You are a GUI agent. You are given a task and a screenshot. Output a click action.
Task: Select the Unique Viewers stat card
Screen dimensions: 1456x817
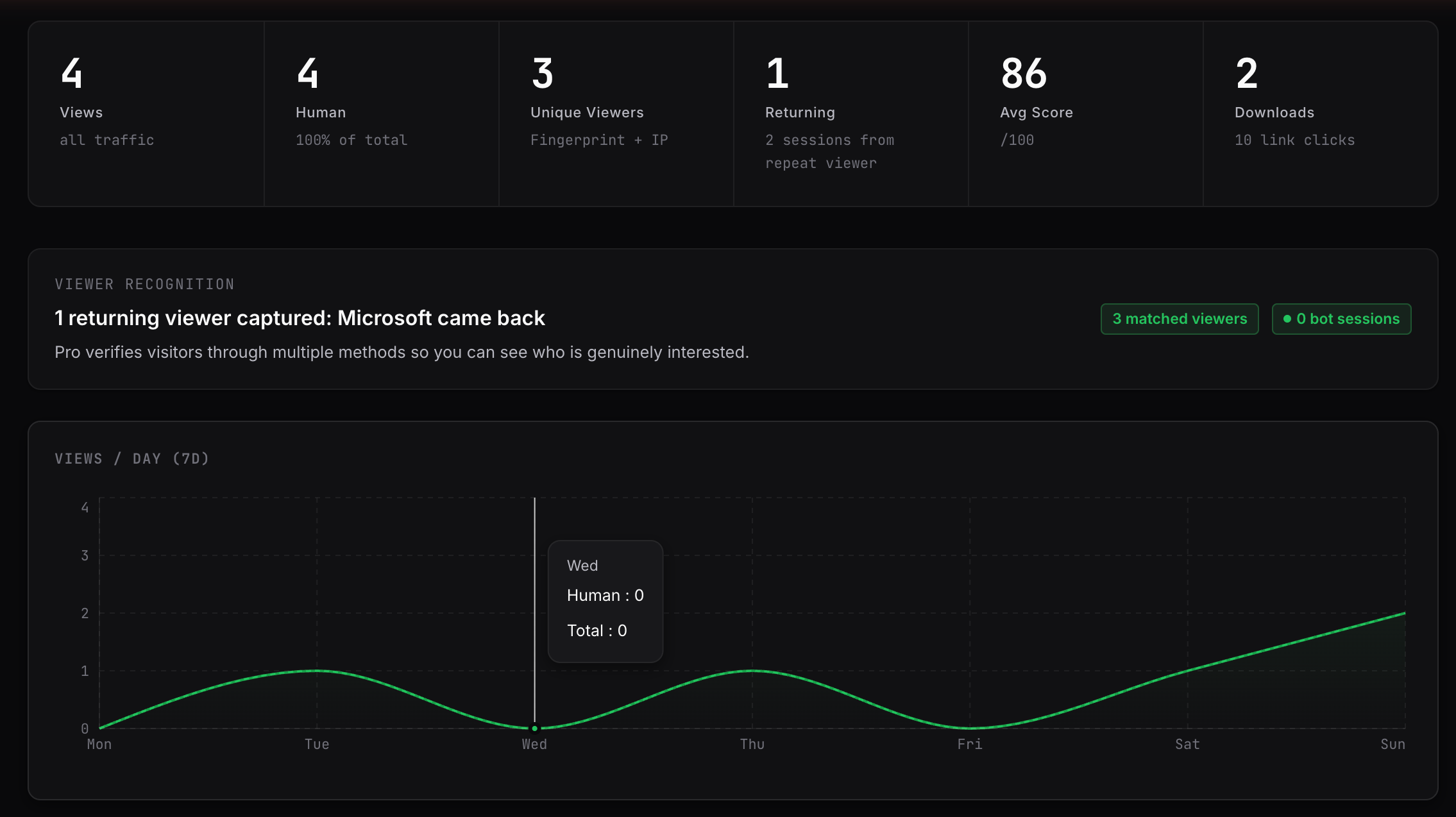coord(616,114)
